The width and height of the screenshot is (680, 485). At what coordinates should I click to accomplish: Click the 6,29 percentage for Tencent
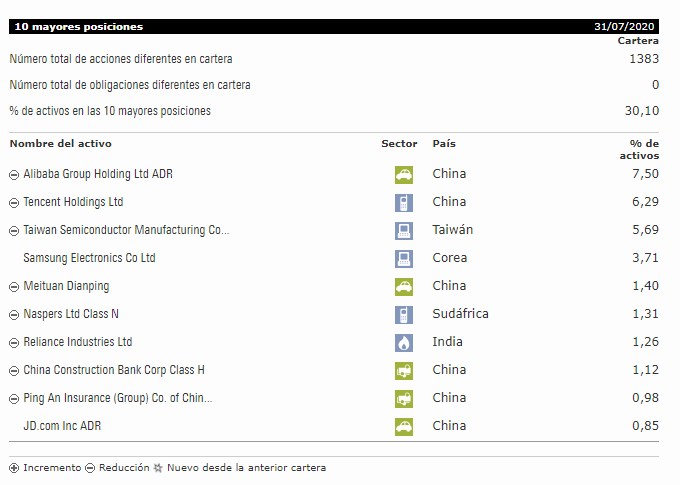(645, 202)
